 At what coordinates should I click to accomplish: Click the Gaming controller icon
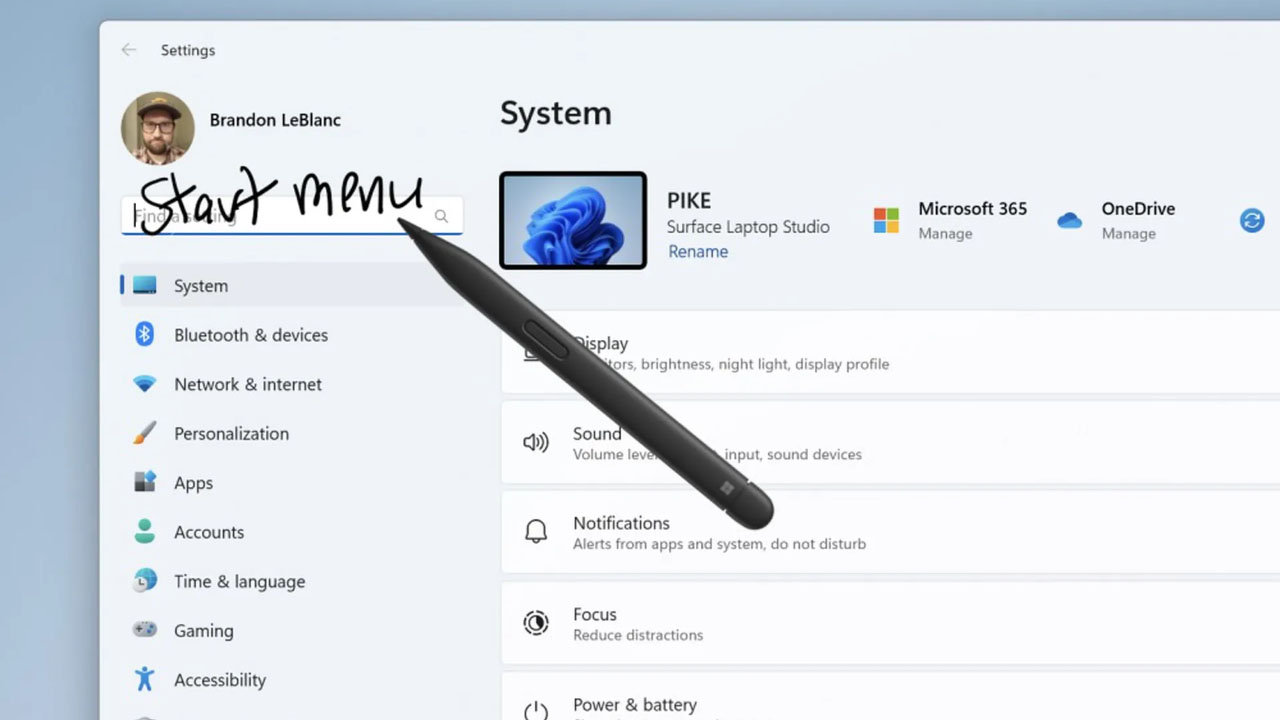[145, 630]
